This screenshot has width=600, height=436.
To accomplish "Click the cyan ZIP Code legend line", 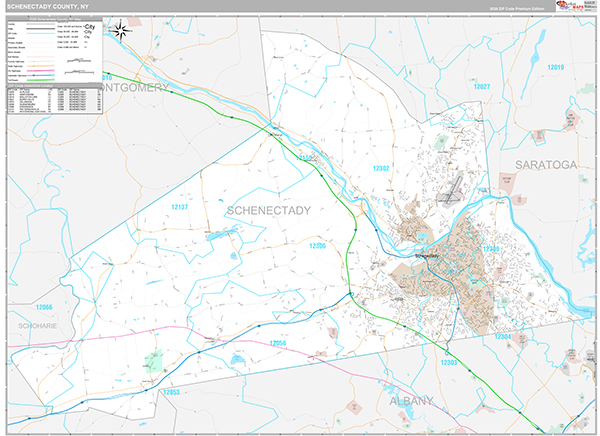I will click(41, 34).
